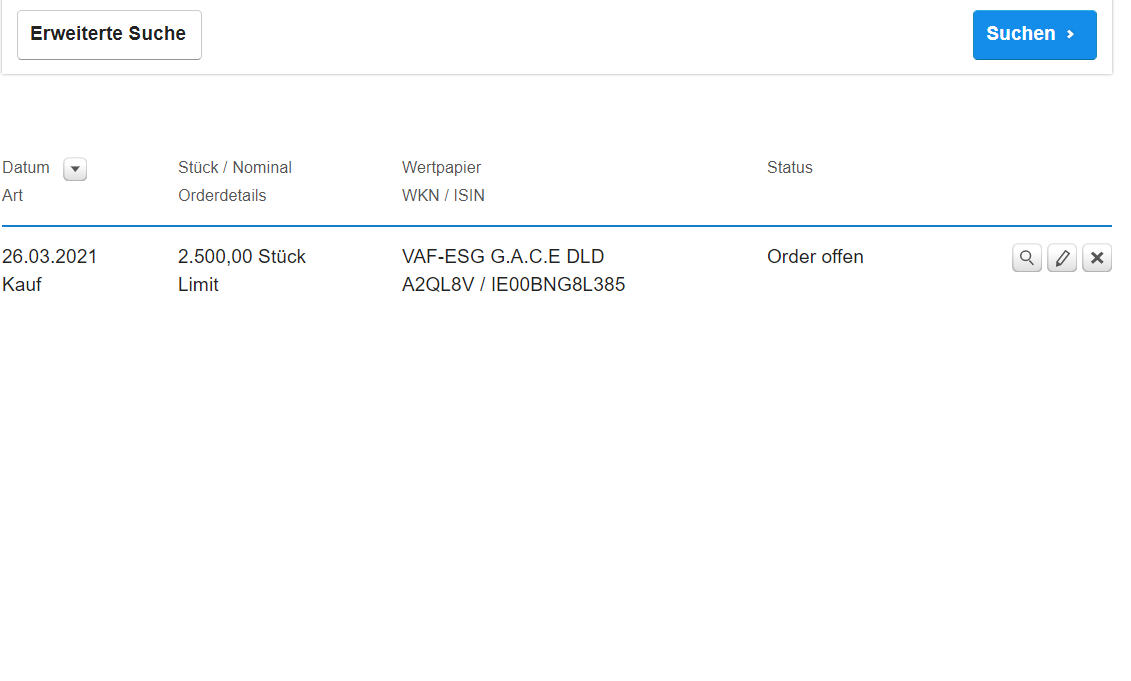Select the Wertpapier column header
Image resolution: width=1131 pixels, height=681 pixels.
coord(441,168)
